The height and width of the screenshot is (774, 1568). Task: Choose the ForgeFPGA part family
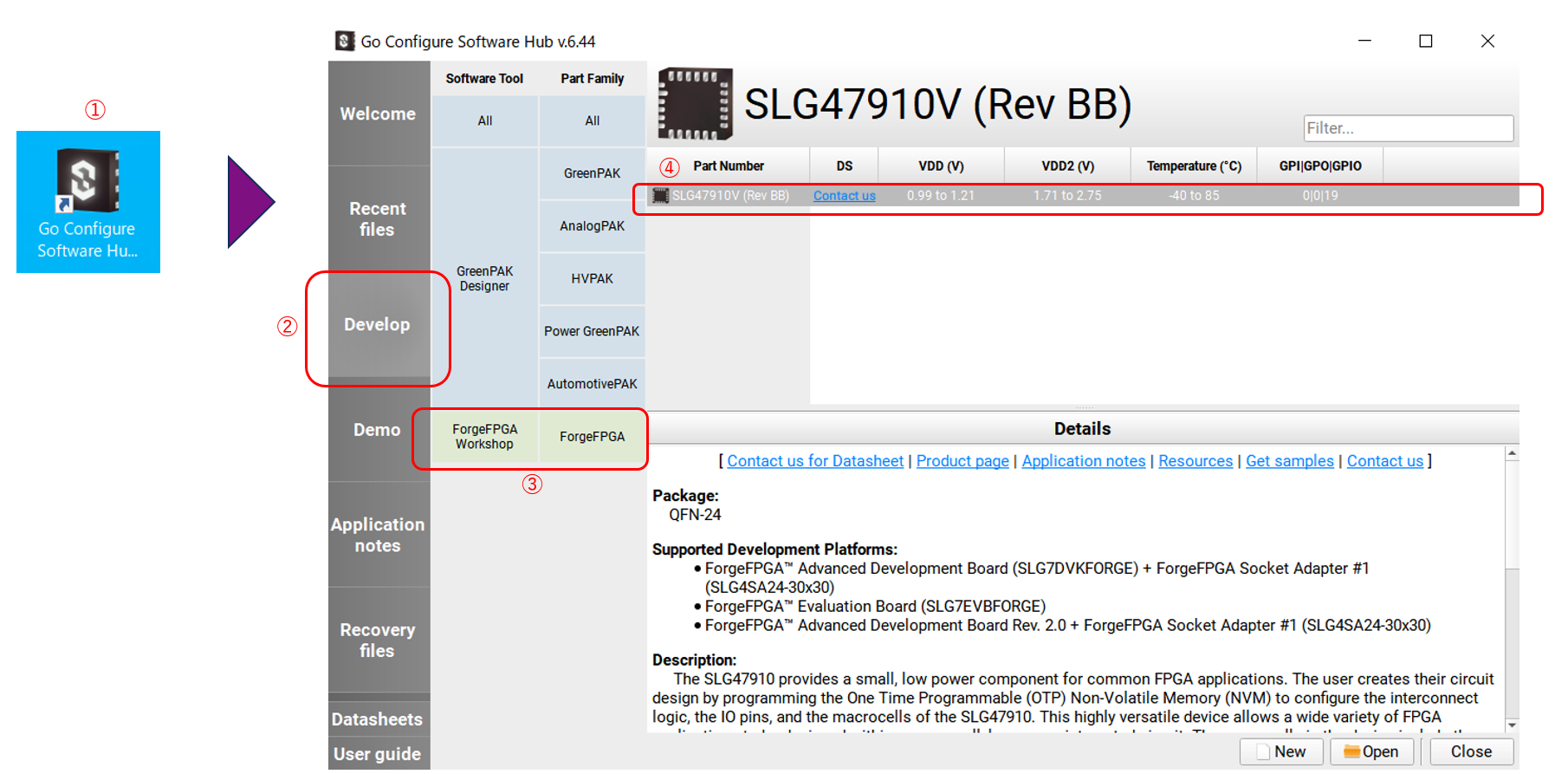(593, 437)
